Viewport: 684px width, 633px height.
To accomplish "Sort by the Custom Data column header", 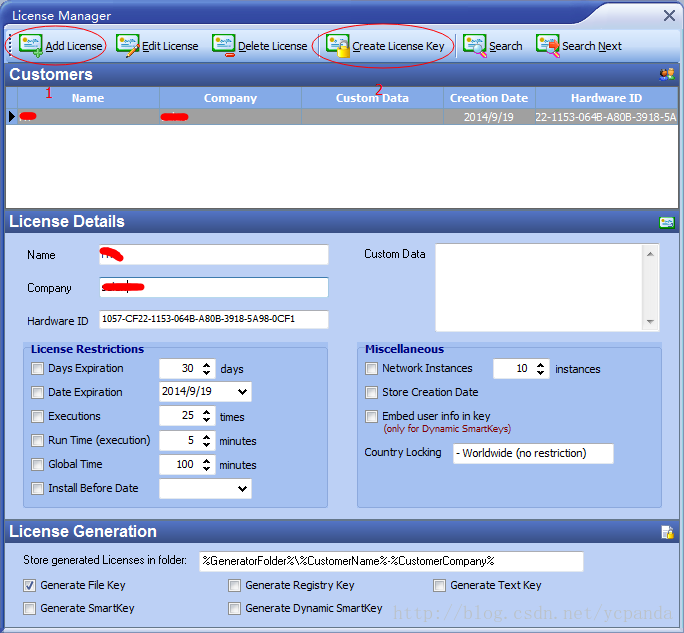I will 372,98.
